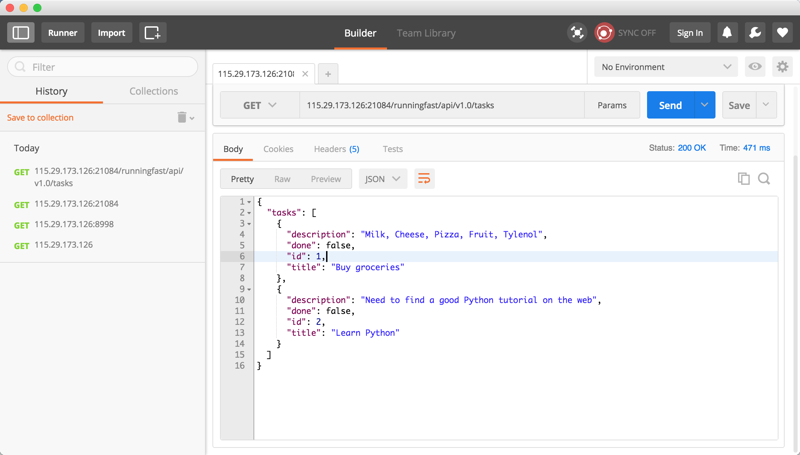This screenshot has width=800, height=455.
Task: Open the response Body tab
Action: [x=233, y=149]
